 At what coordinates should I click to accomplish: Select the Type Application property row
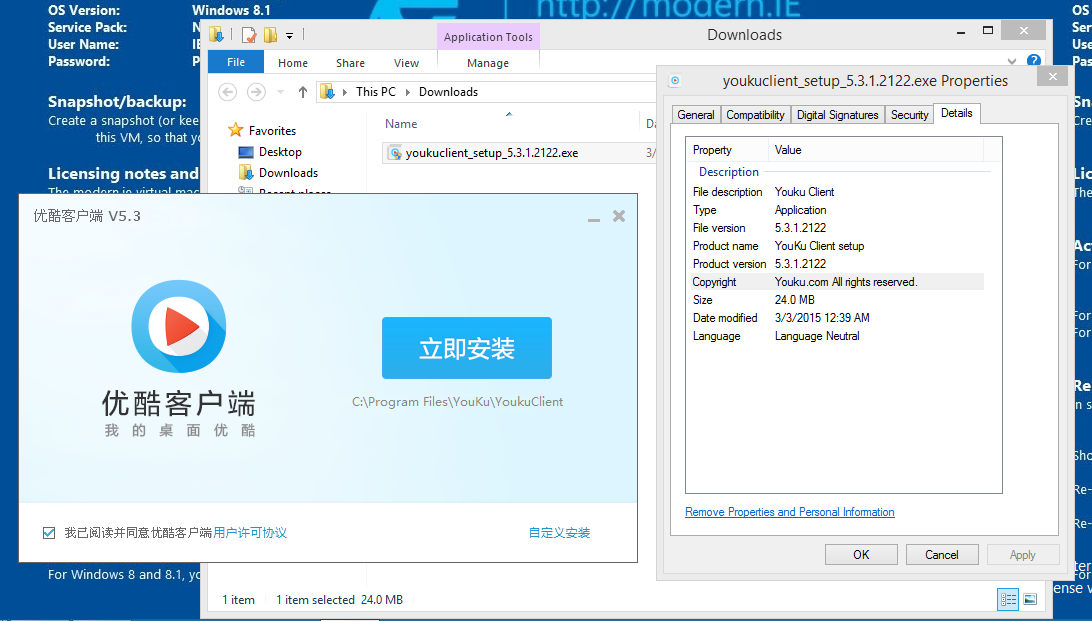point(836,210)
